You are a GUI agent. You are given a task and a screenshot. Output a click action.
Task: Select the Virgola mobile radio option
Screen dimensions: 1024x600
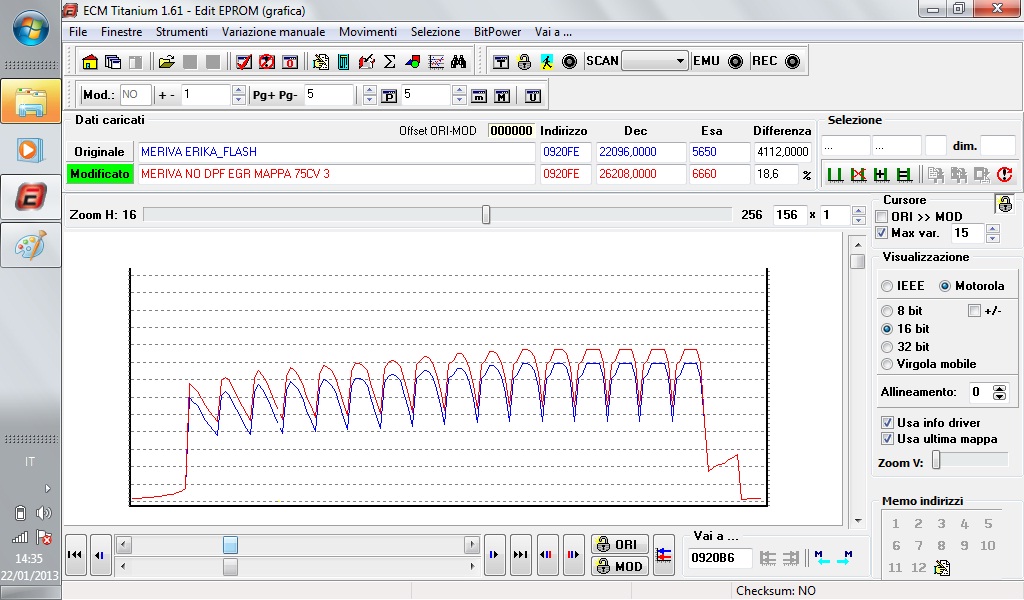coord(887,364)
